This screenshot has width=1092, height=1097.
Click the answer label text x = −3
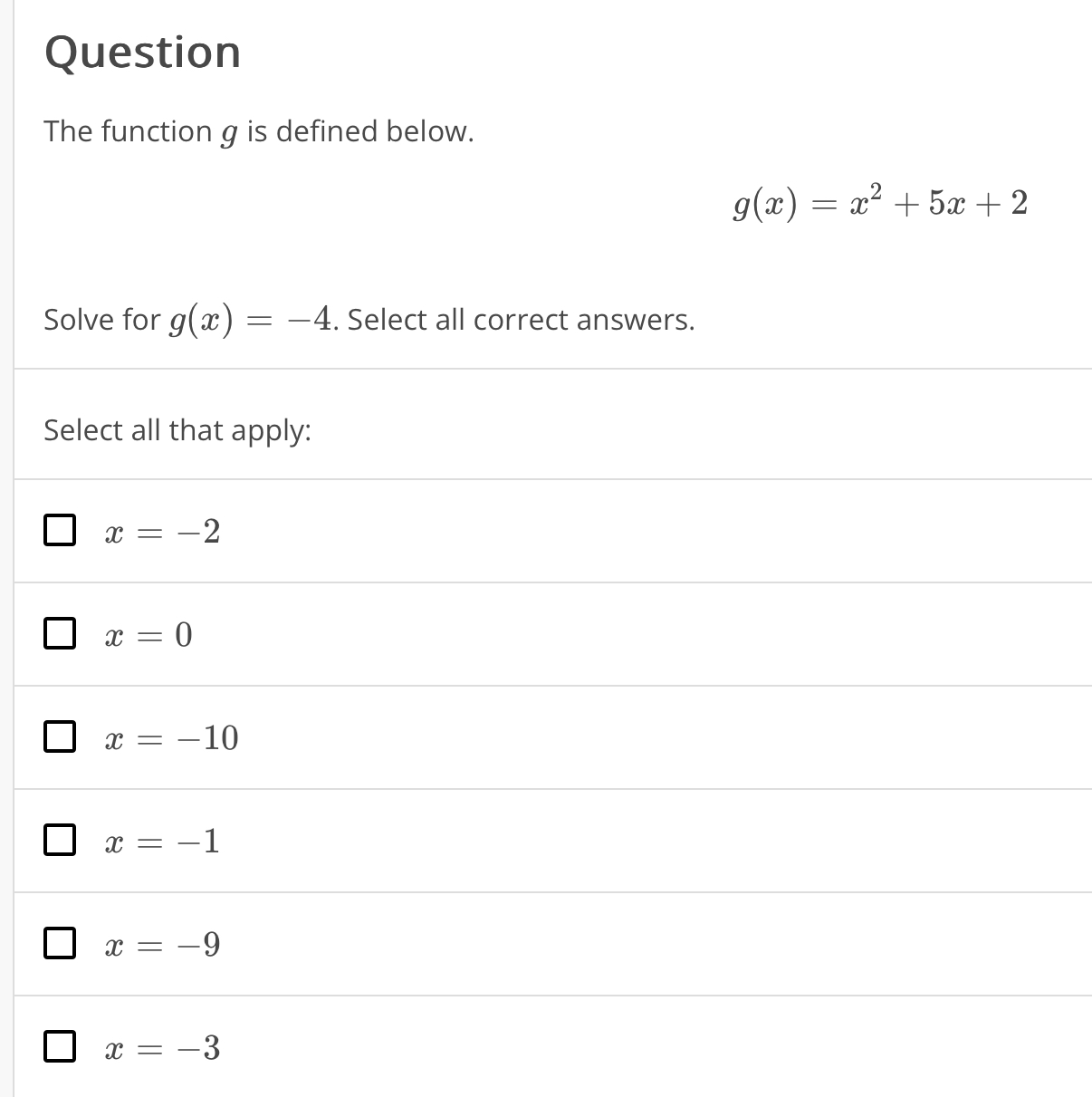(162, 1048)
